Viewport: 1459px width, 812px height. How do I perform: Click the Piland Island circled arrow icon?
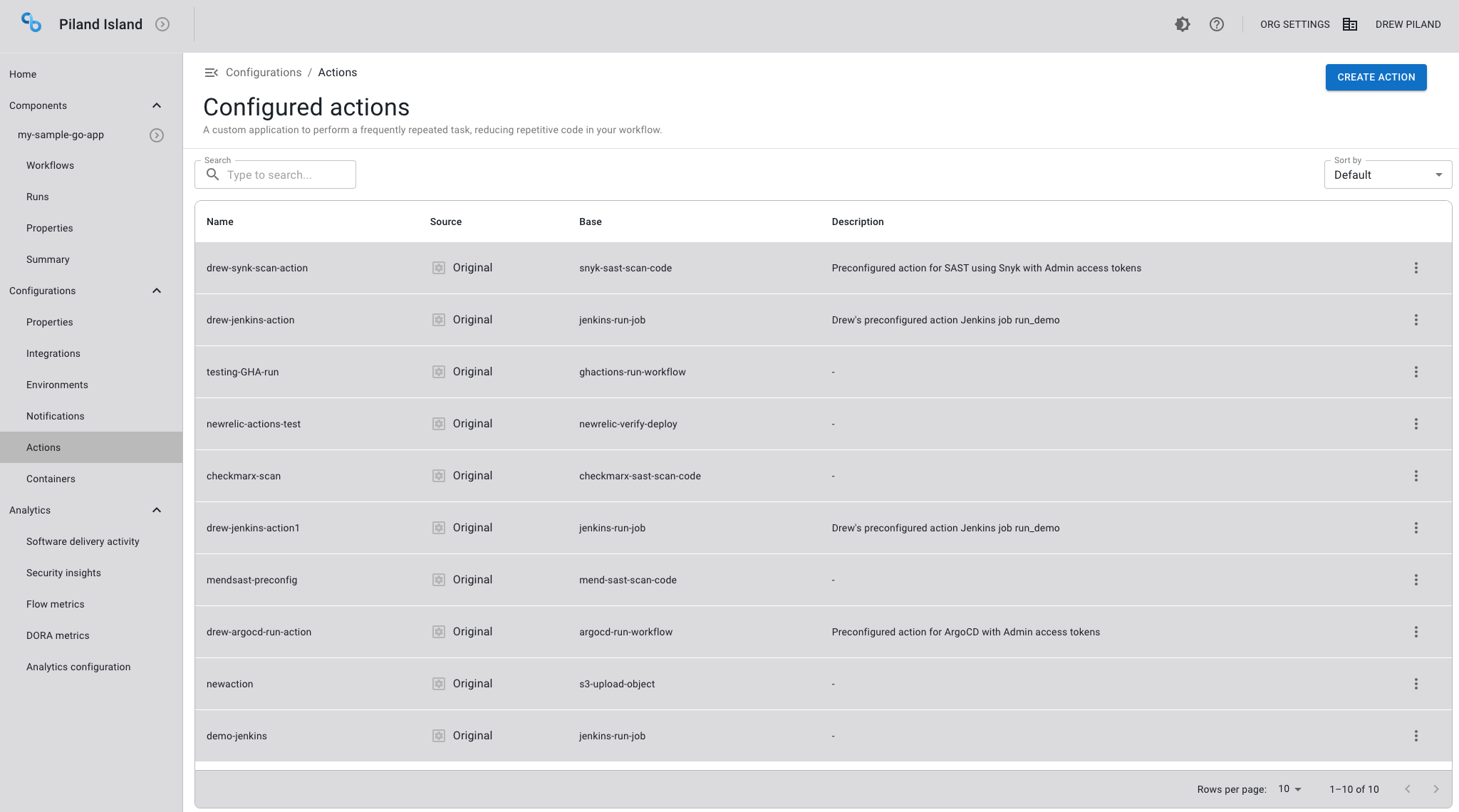pyautogui.click(x=162, y=24)
